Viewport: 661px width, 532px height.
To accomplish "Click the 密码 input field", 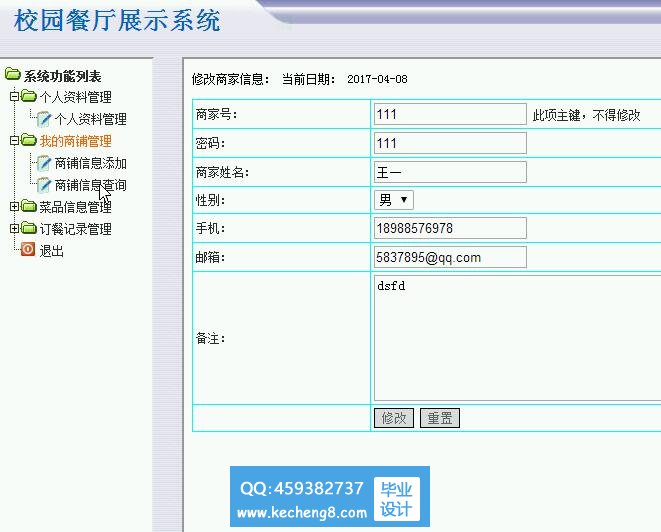I will click(450, 143).
